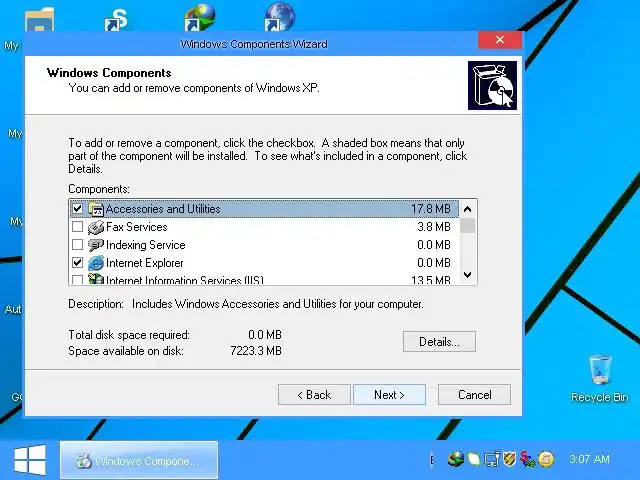Click the Internet Explorer logo icon
Screen dimensions: 640x480
[x=96, y=263]
